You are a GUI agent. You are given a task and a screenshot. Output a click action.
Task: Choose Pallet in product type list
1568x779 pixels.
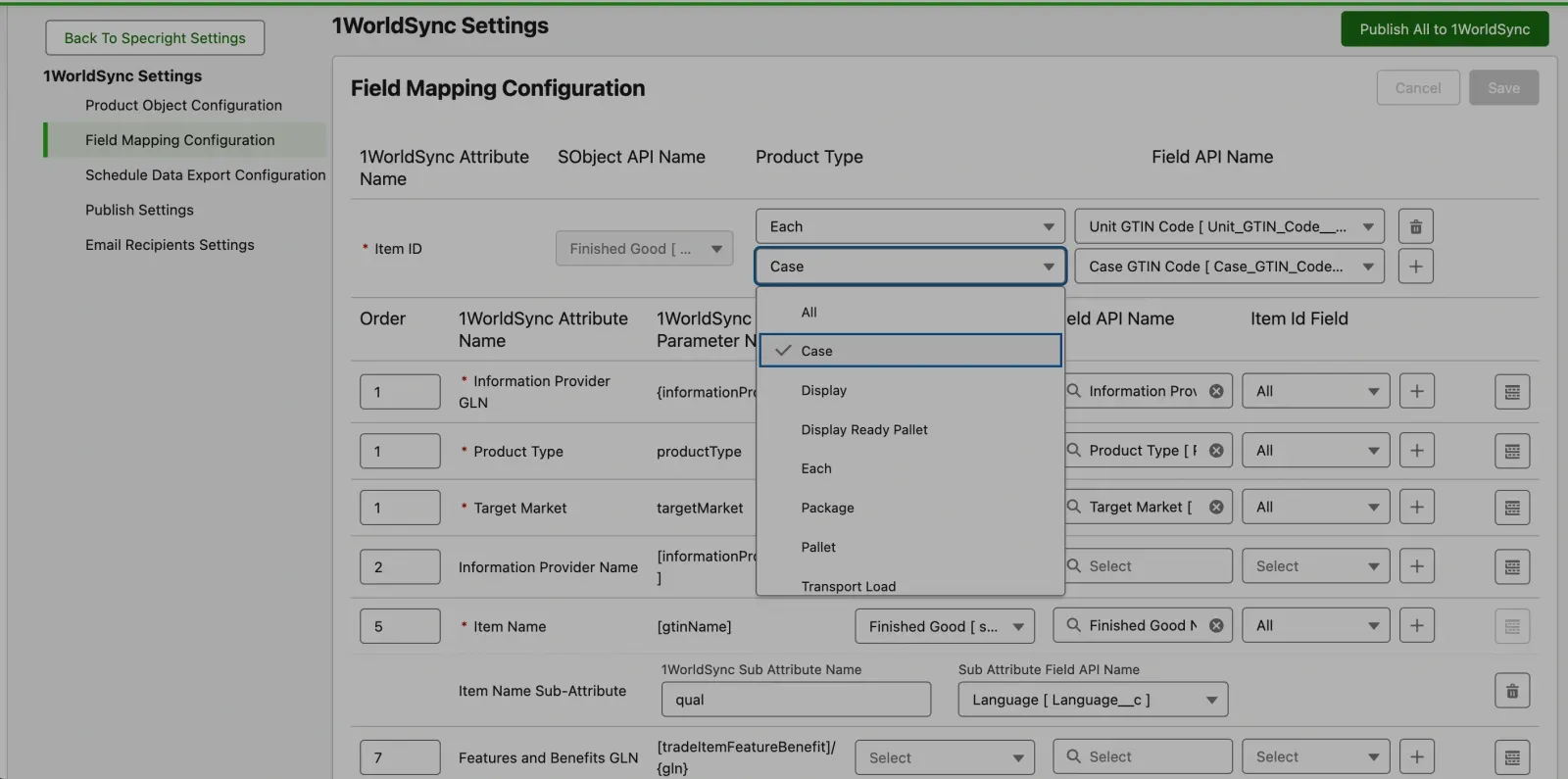point(910,547)
